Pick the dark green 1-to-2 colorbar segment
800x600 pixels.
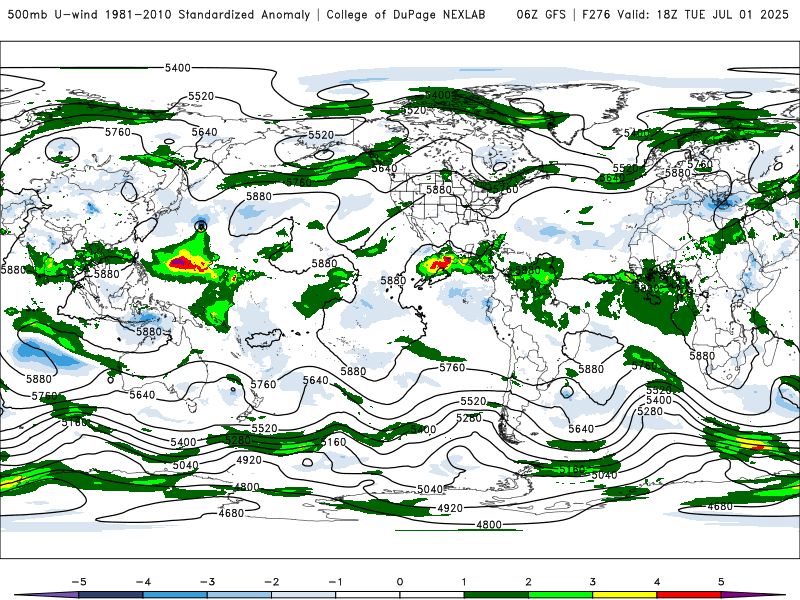coord(496,595)
